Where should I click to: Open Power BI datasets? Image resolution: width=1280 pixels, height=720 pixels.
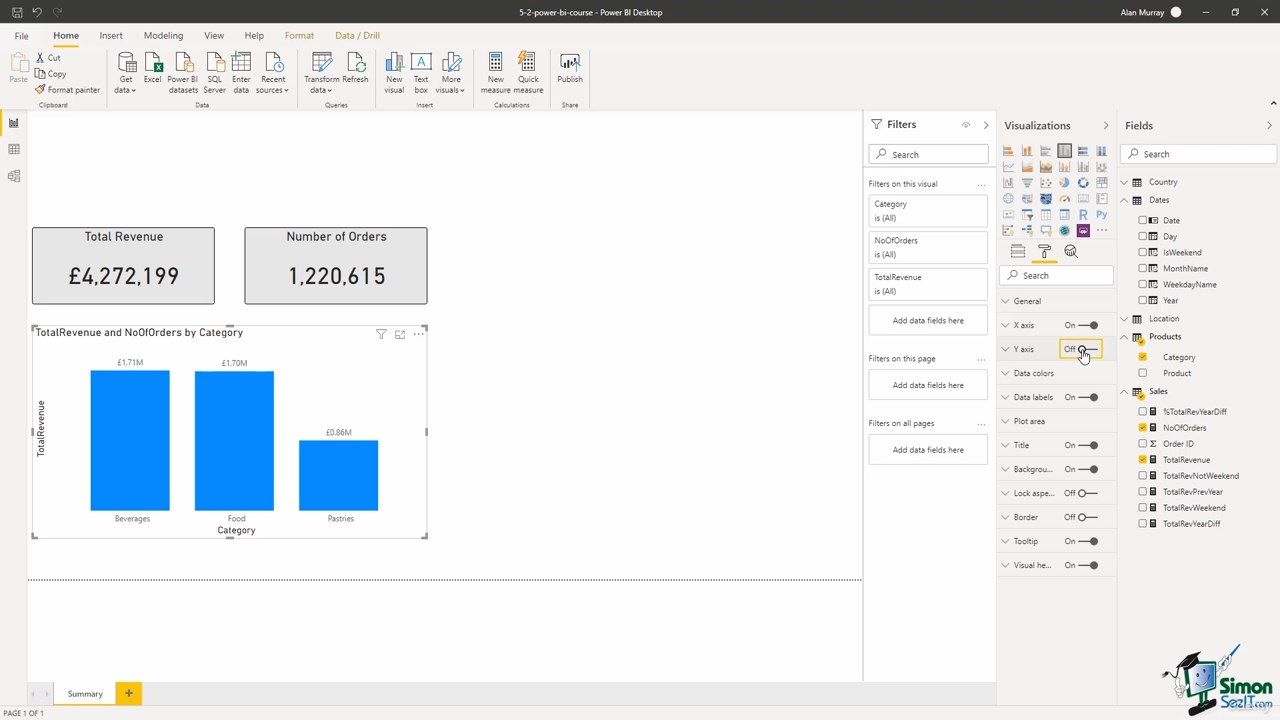coord(183,72)
